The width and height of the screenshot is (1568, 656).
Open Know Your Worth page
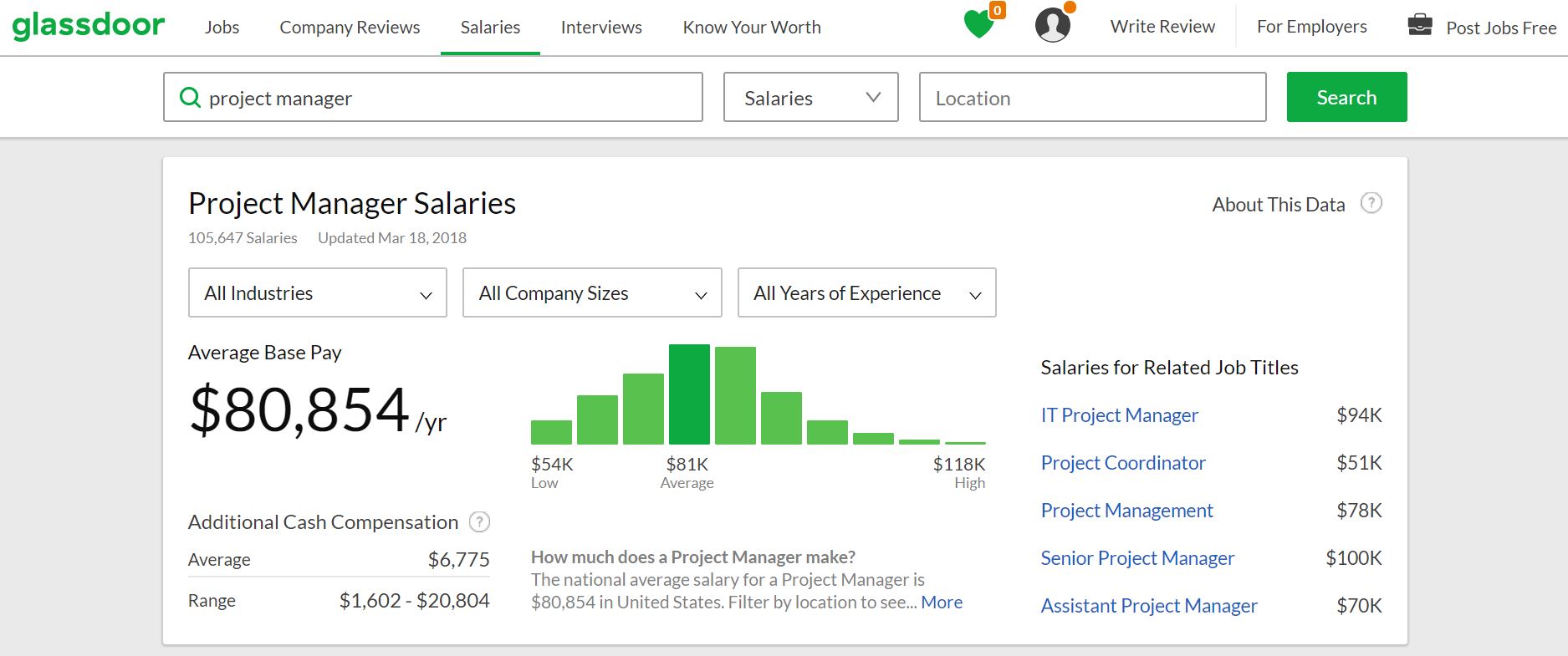[752, 27]
